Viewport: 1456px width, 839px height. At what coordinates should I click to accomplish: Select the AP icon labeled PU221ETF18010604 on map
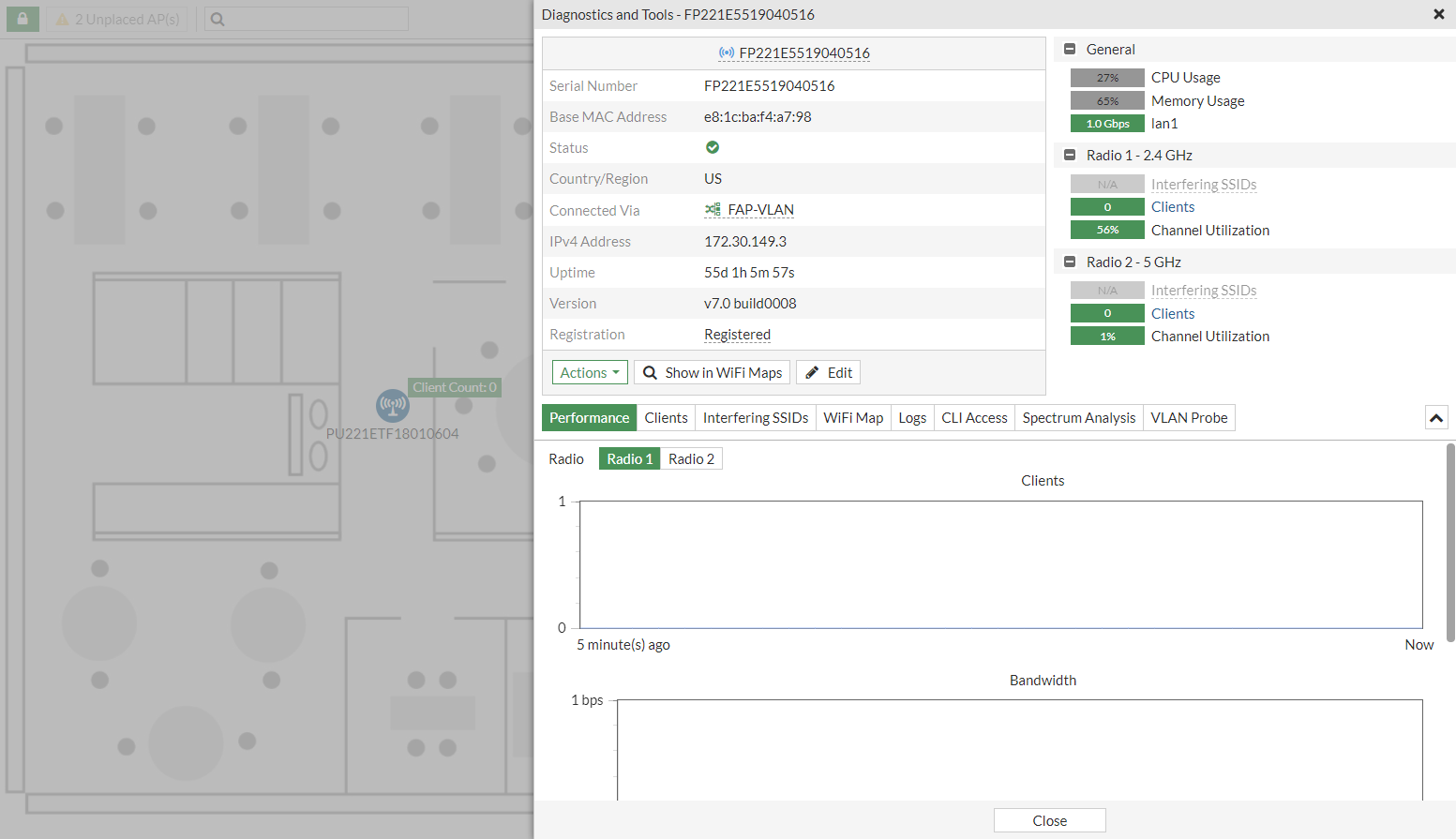click(x=392, y=406)
